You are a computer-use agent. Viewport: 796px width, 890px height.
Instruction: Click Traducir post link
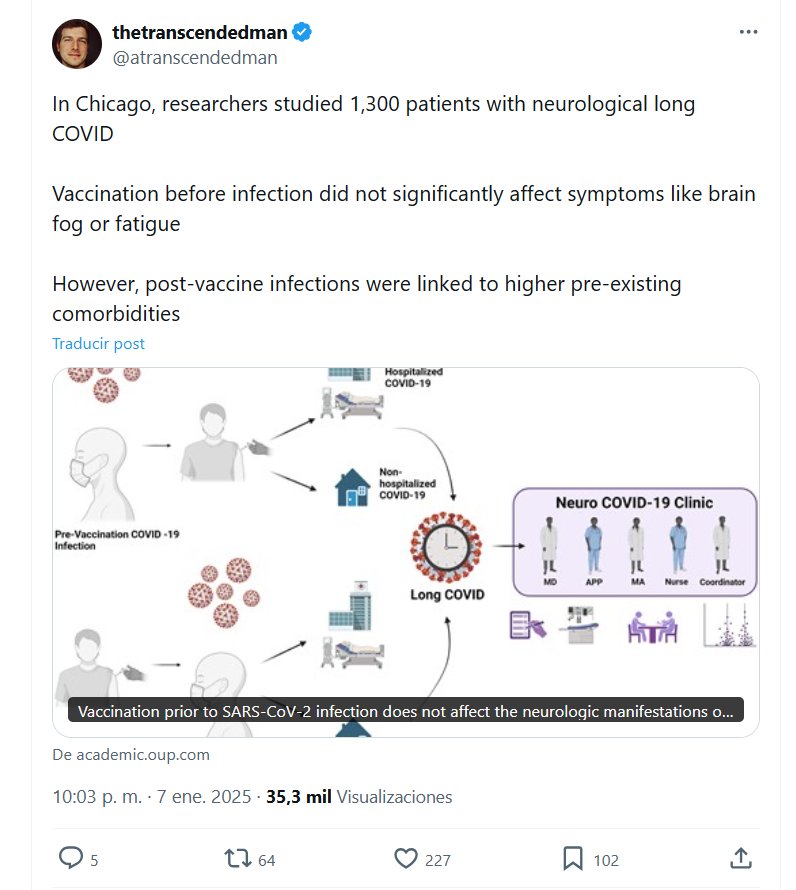click(x=98, y=343)
